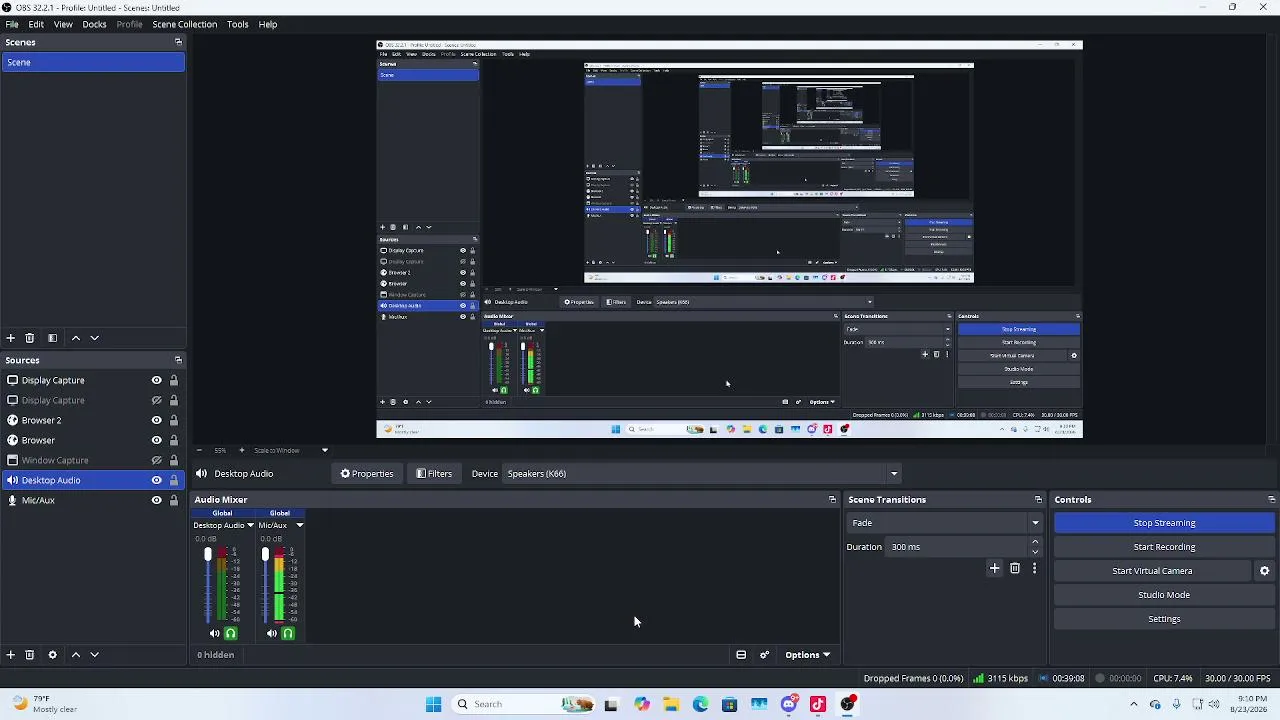Select the Browser 2 source row

tap(93, 420)
